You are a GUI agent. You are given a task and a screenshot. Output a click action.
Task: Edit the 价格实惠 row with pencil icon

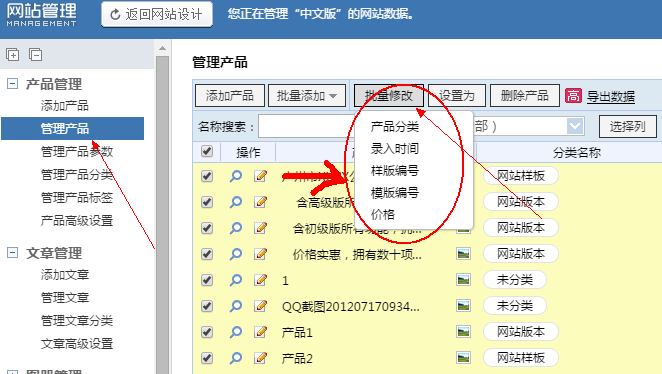[261, 254]
